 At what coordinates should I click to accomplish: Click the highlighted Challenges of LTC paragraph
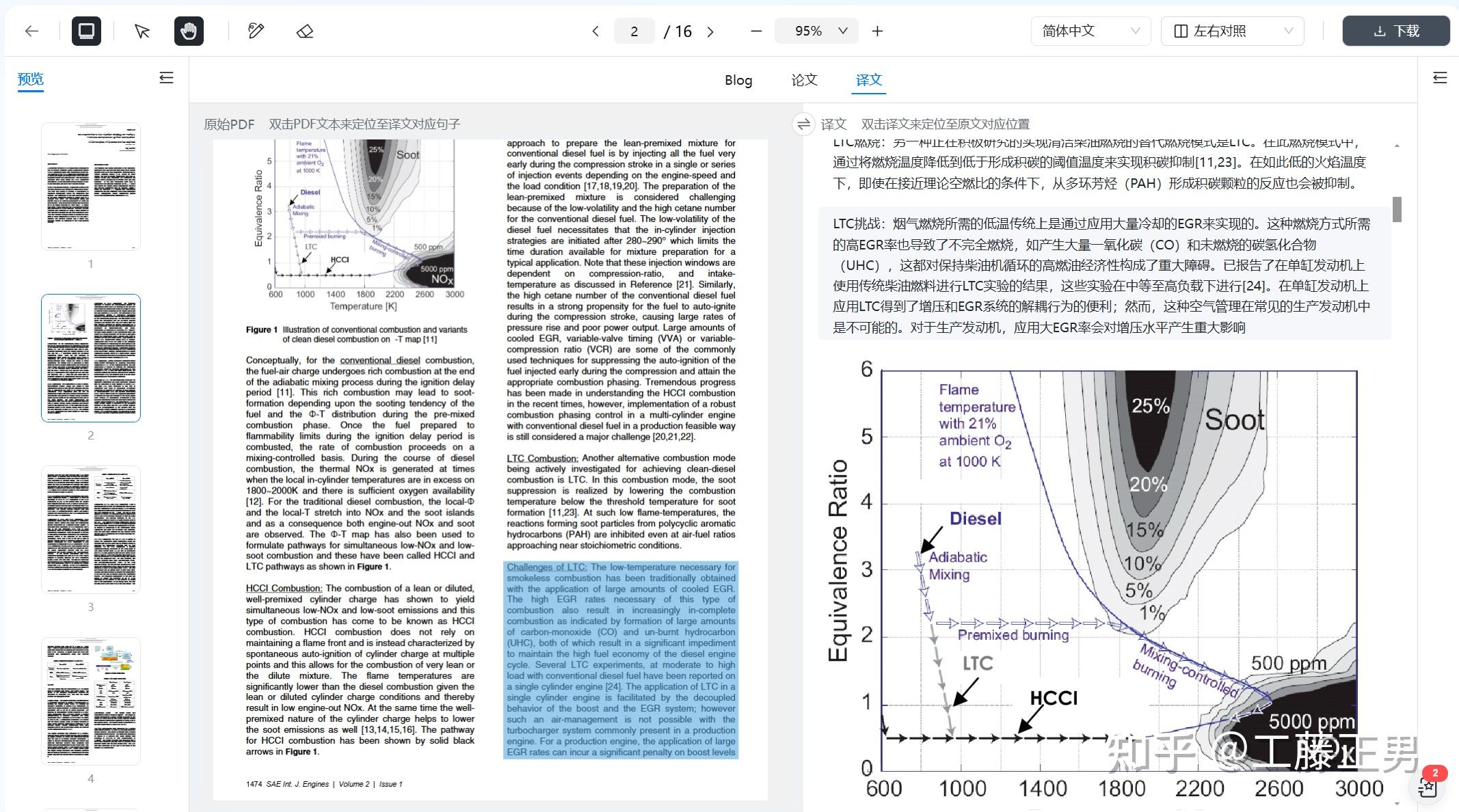[x=621, y=660]
